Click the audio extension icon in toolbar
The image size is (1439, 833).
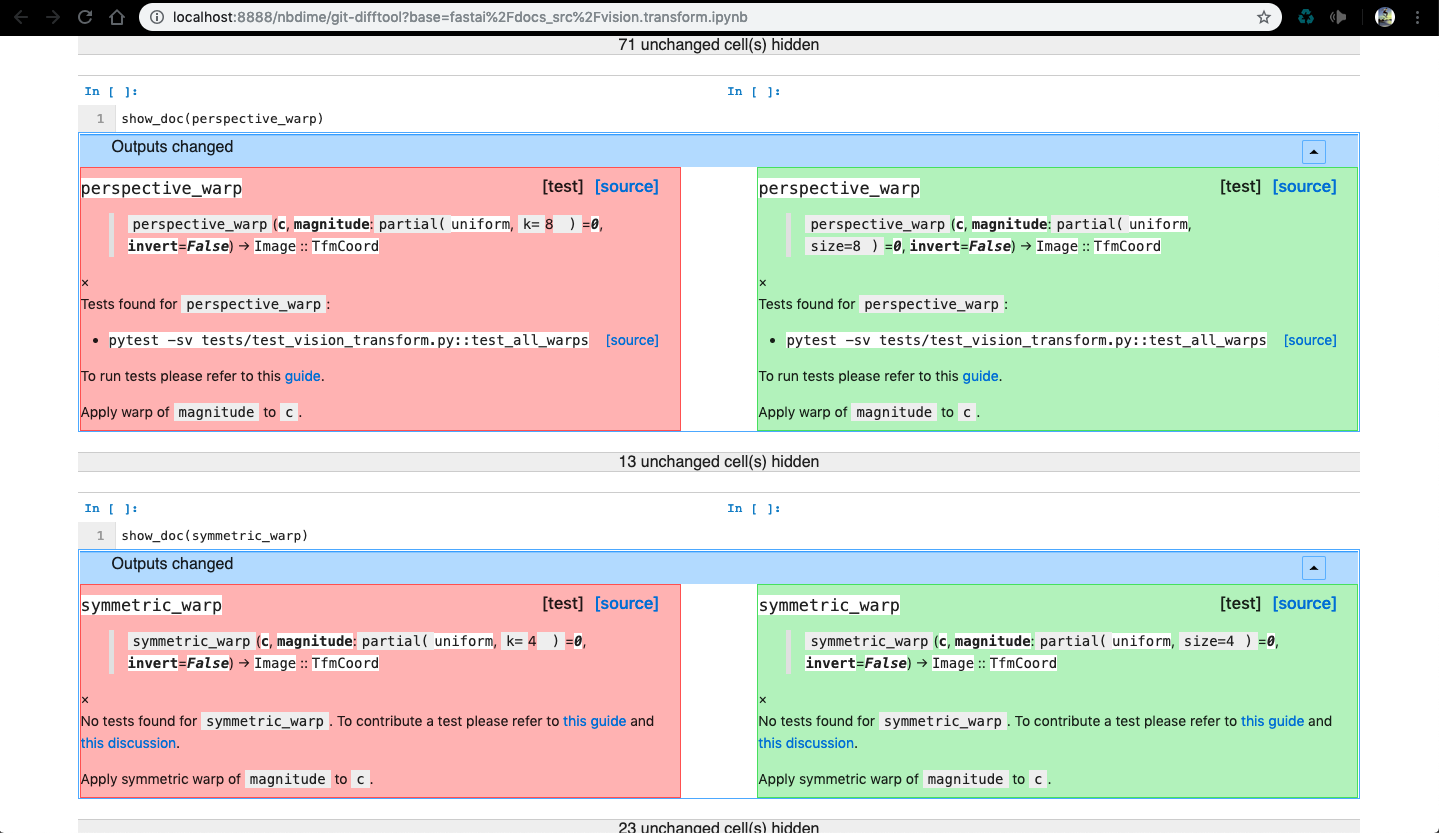(1338, 17)
